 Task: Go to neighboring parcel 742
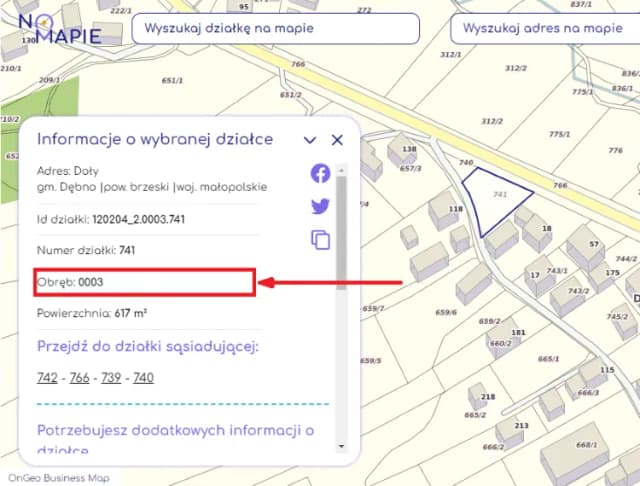[x=46, y=377]
